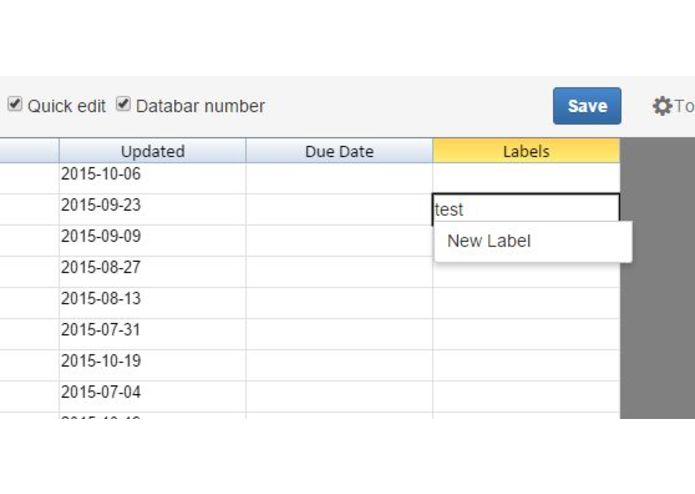Viewport: 695px width, 494px height.
Task: Select the Updated cell 2015-10-19
Action: pyautogui.click(x=152, y=366)
